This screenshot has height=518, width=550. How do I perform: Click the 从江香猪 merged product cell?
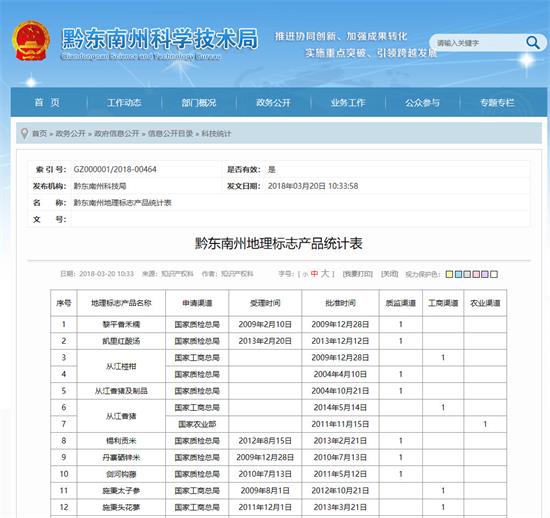point(121,416)
